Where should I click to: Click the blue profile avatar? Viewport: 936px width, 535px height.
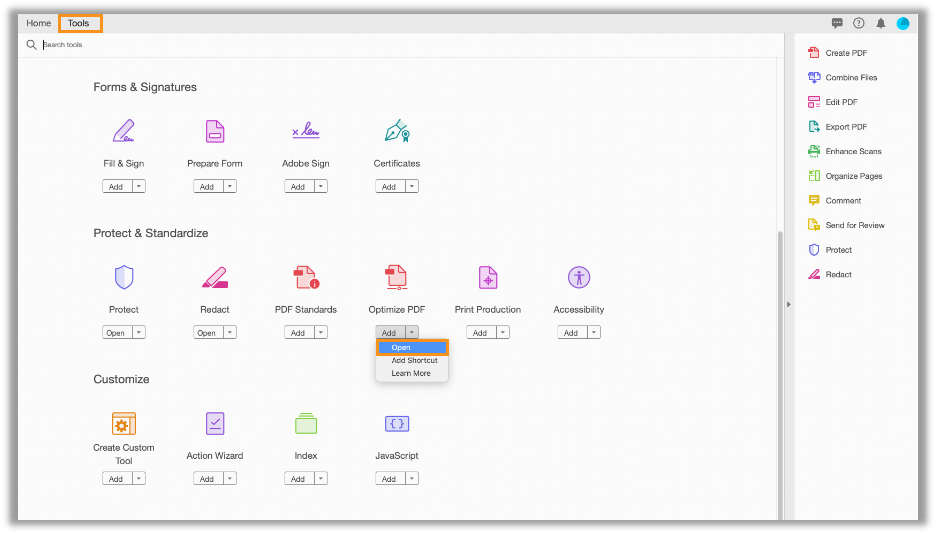(903, 23)
